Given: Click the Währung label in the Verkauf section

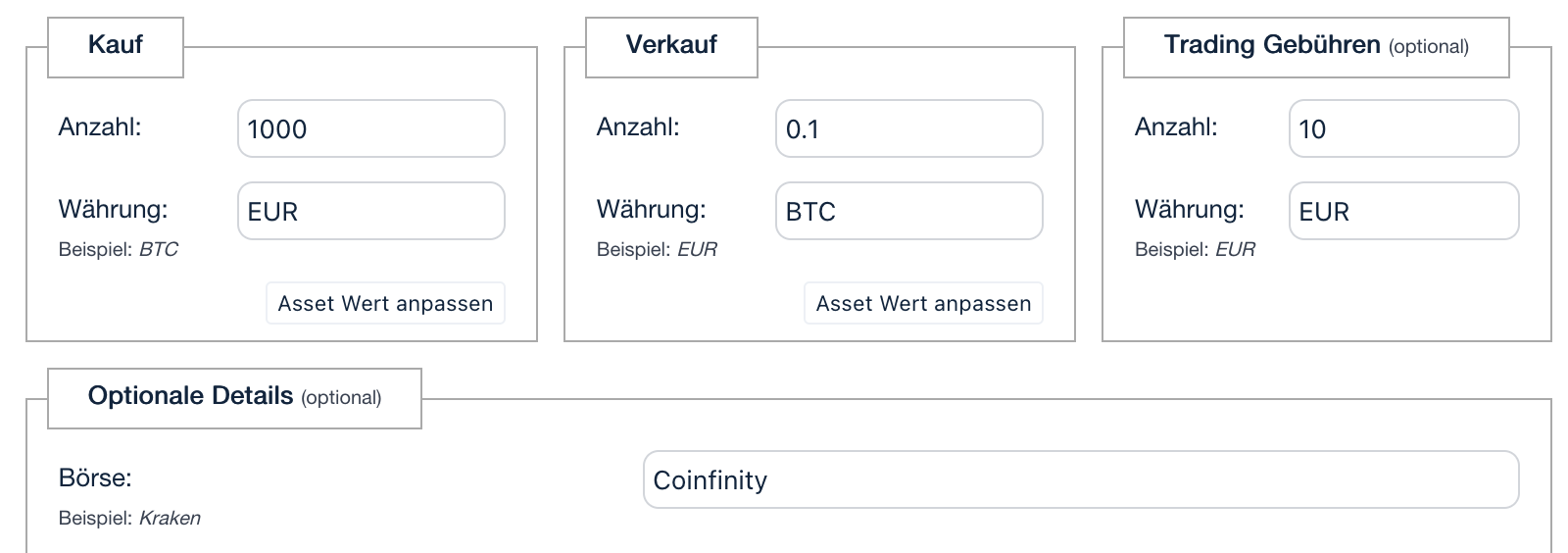Looking at the screenshot, I should (651, 209).
